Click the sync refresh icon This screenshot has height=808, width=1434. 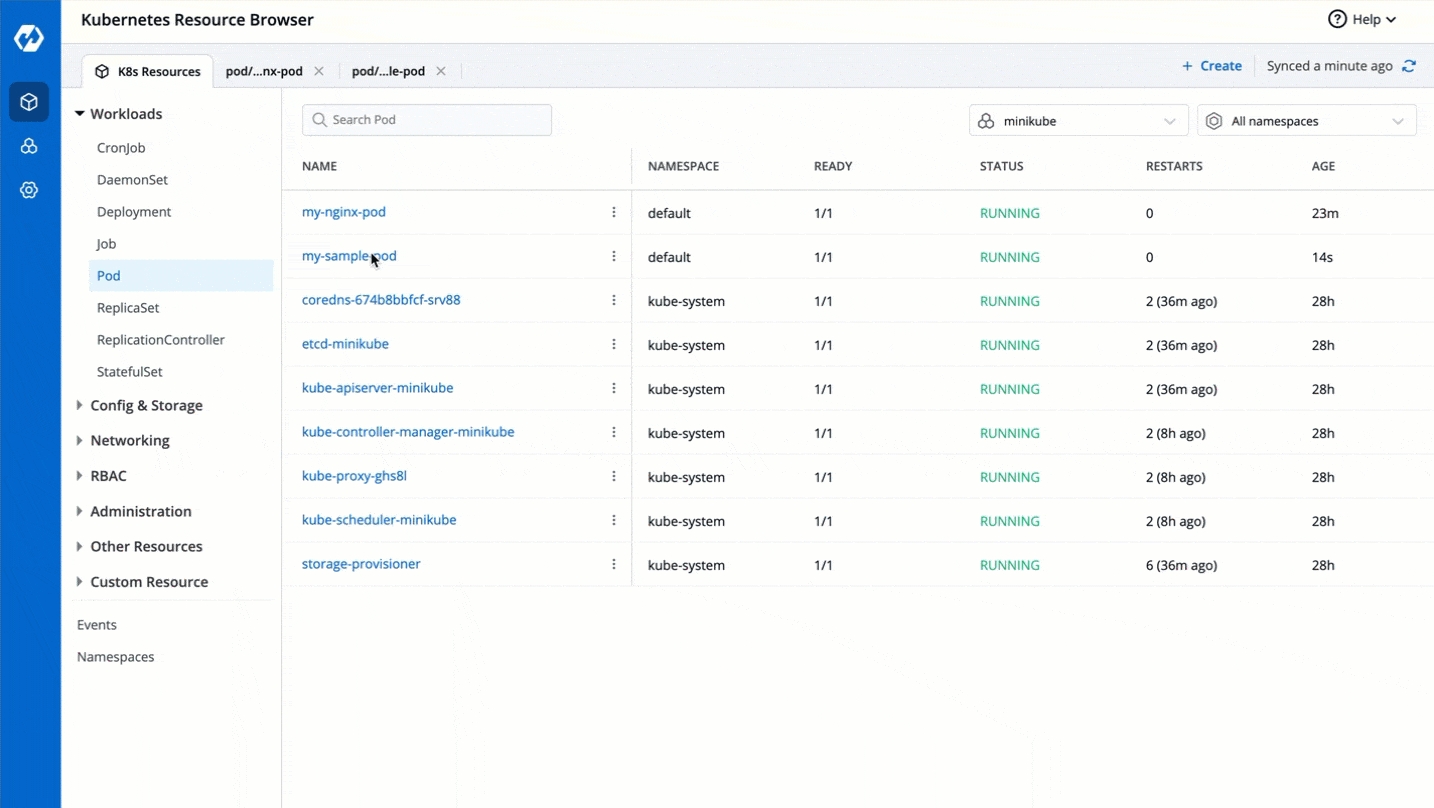click(1409, 66)
